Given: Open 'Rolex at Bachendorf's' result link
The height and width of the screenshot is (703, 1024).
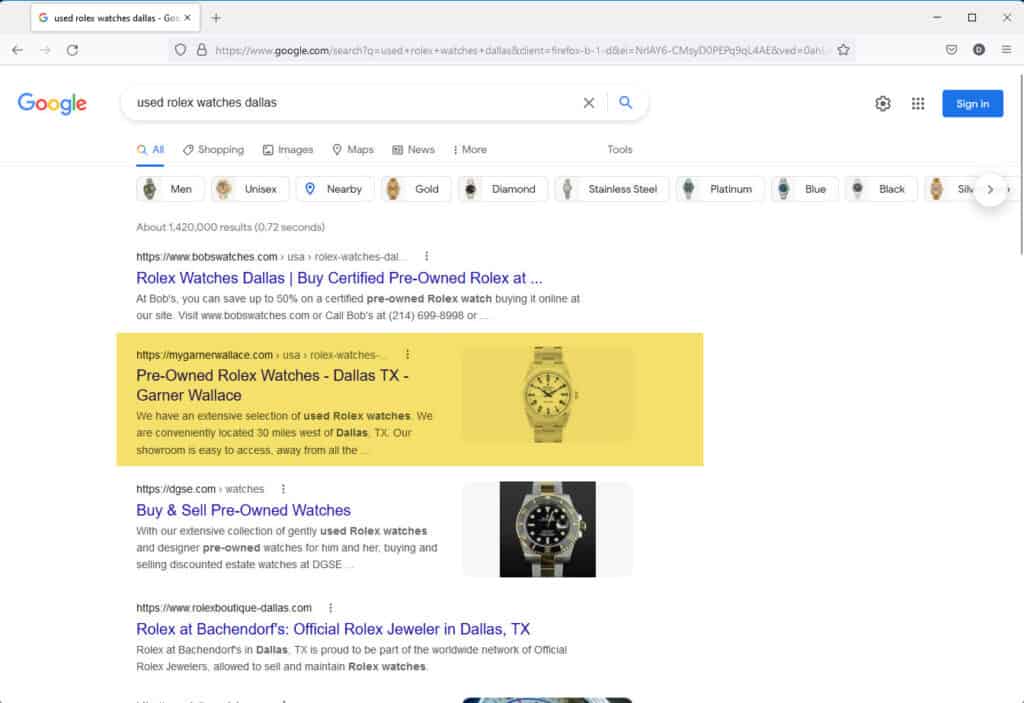Looking at the screenshot, I should click(x=333, y=629).
